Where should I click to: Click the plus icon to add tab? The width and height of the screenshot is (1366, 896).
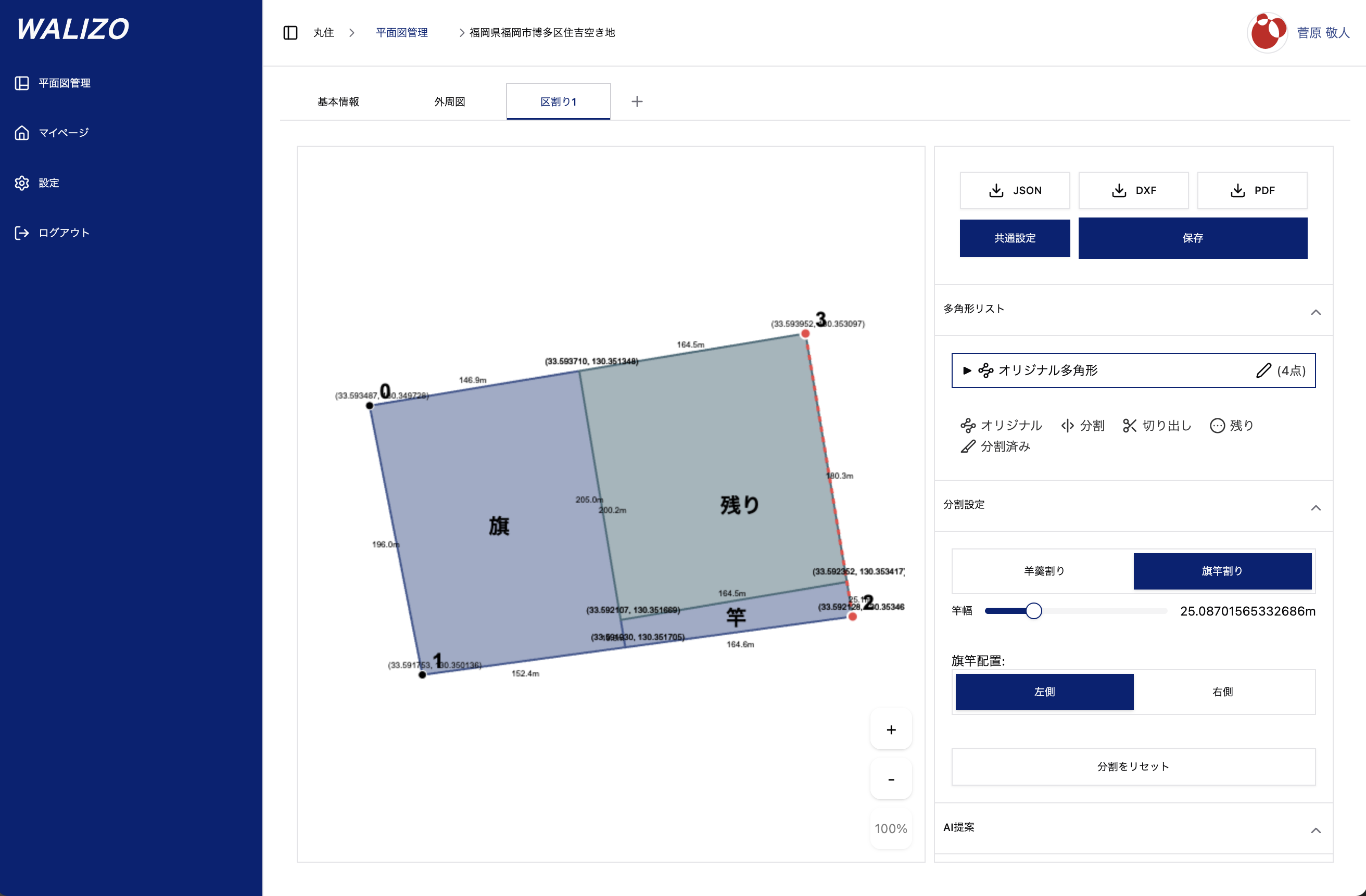click(637, 101)
